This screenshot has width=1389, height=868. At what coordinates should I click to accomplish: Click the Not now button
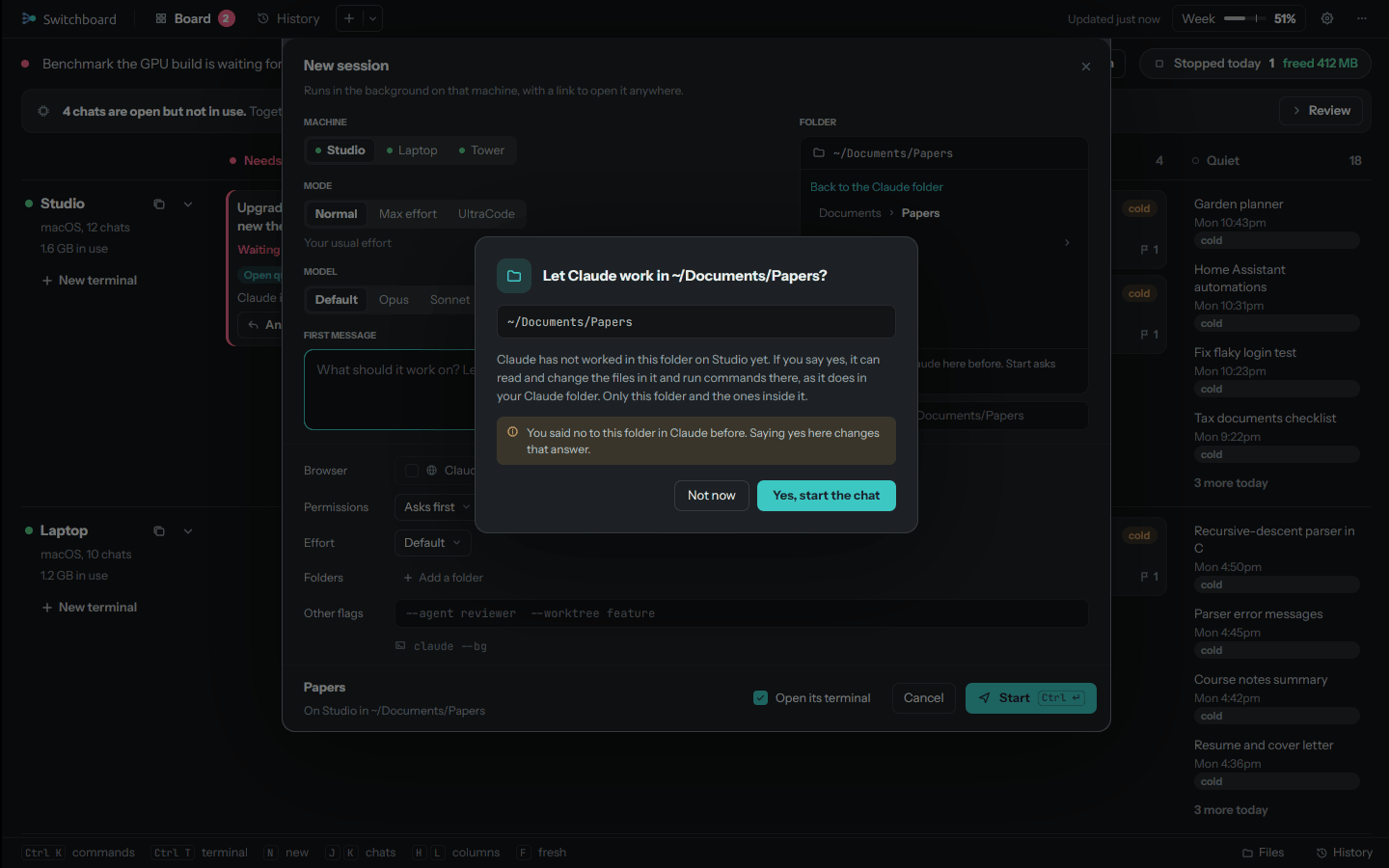712,496
